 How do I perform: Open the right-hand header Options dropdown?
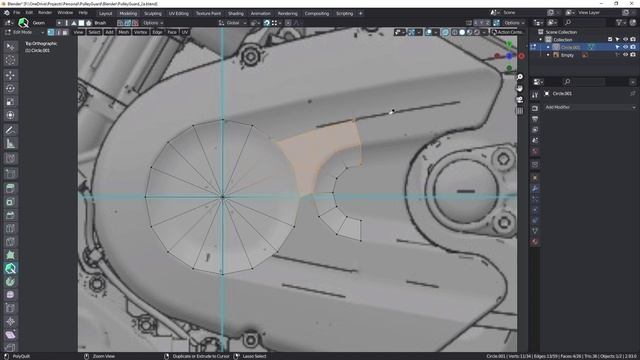(514, 23)
